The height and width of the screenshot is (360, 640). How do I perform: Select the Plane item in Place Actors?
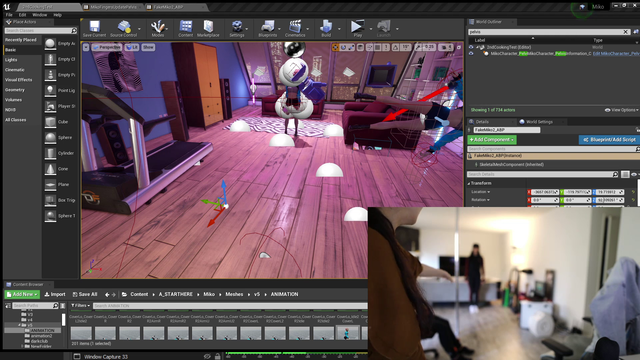(x=60, y=184)
